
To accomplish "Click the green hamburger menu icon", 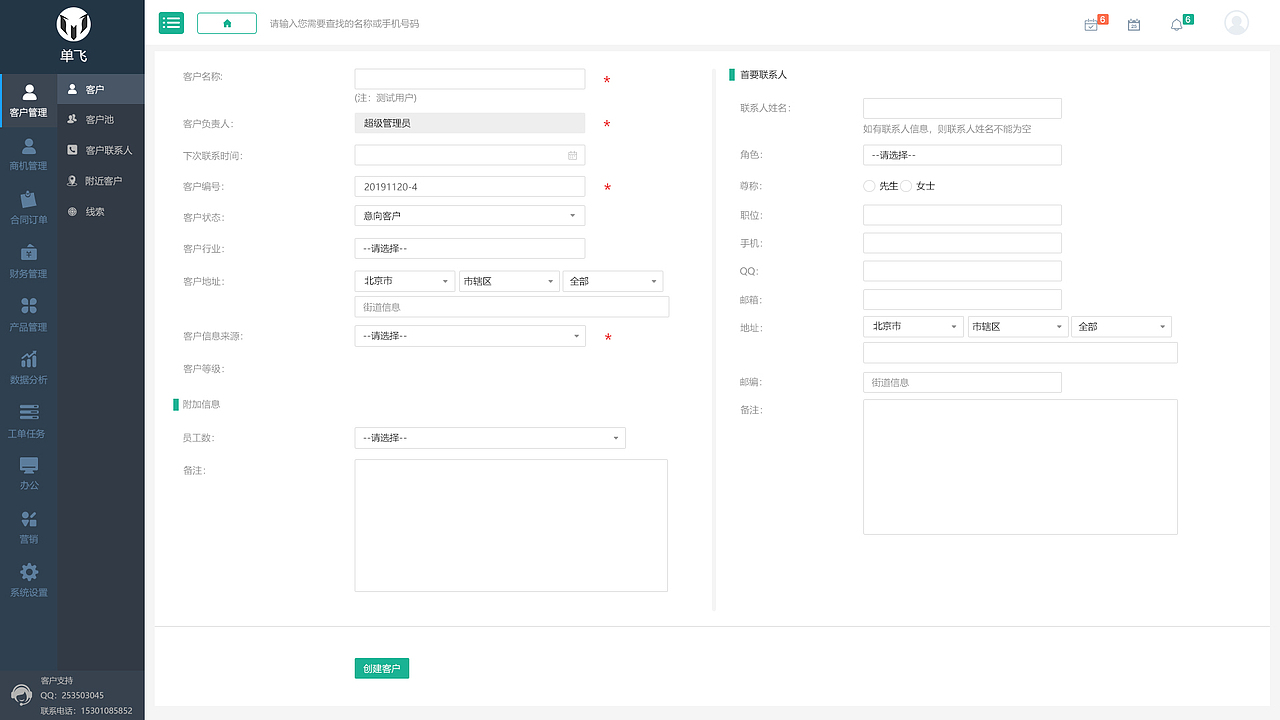I will tap(171, 23).
